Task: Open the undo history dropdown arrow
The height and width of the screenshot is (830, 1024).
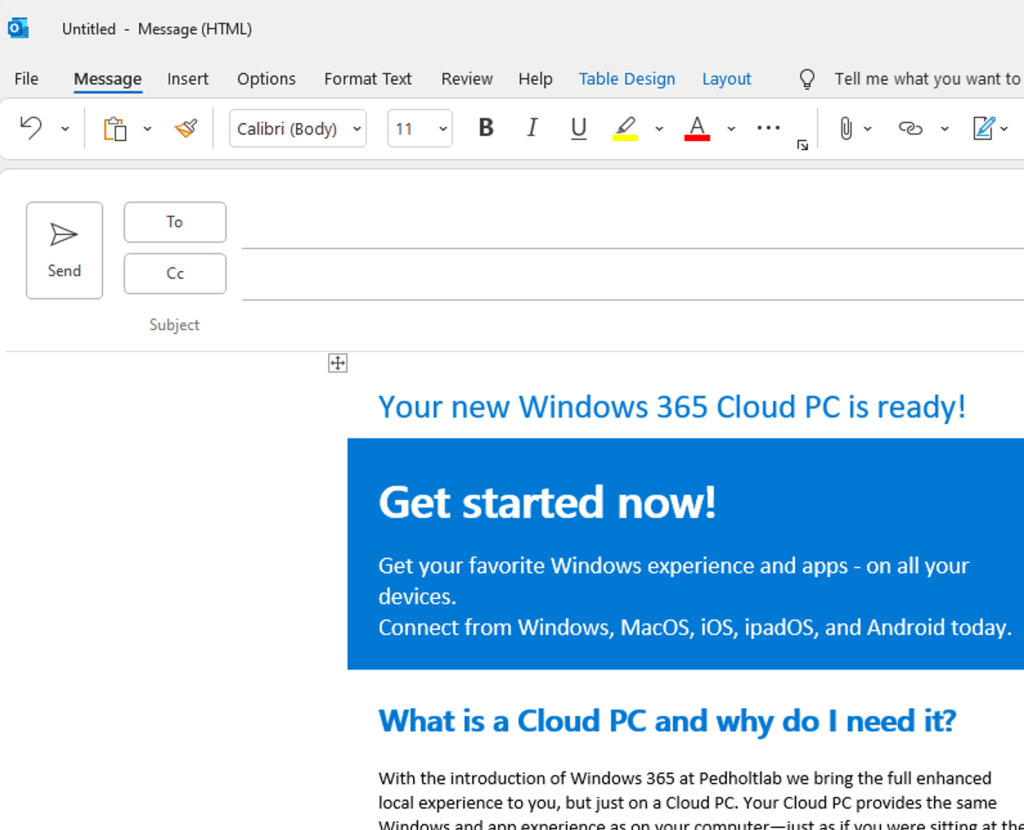Action: pos(65,129)
